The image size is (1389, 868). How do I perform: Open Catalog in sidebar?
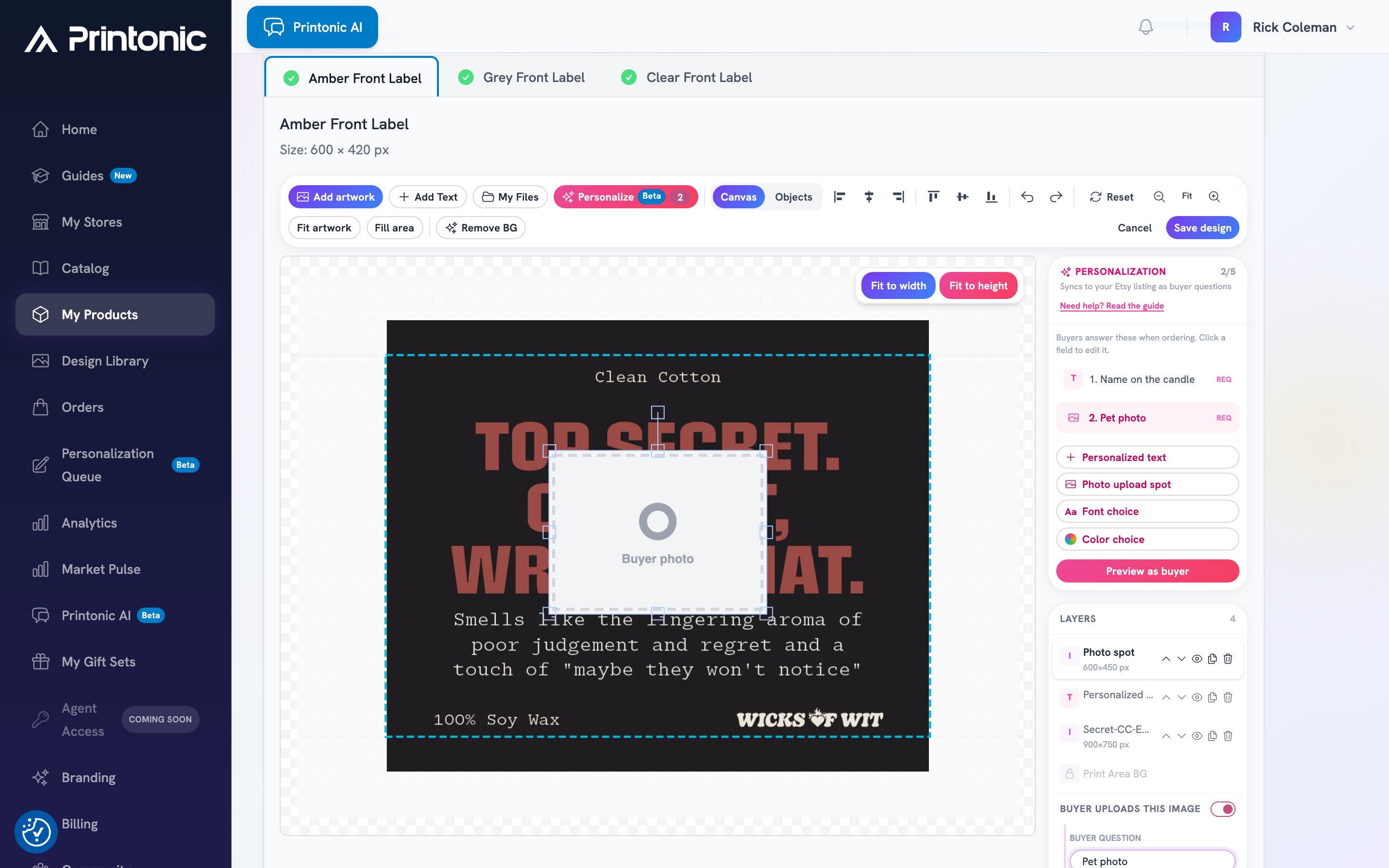[115, 269]
